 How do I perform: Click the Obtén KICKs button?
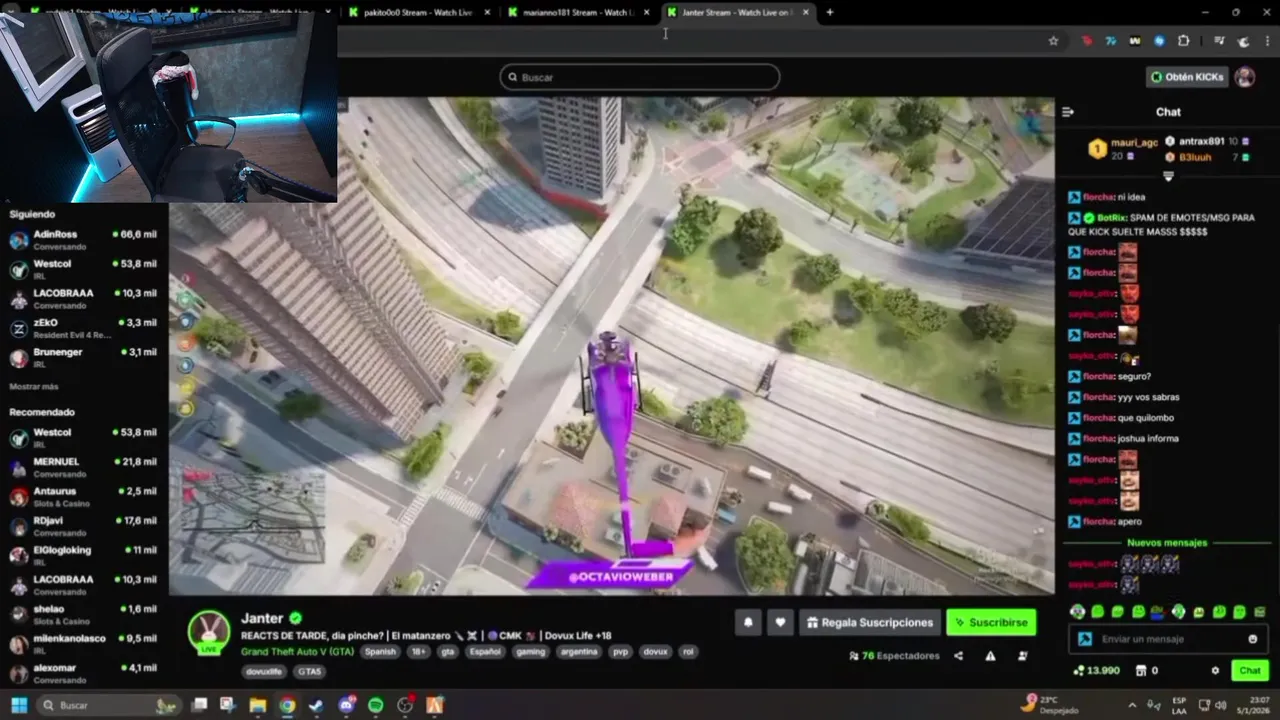coord(1187,77)
